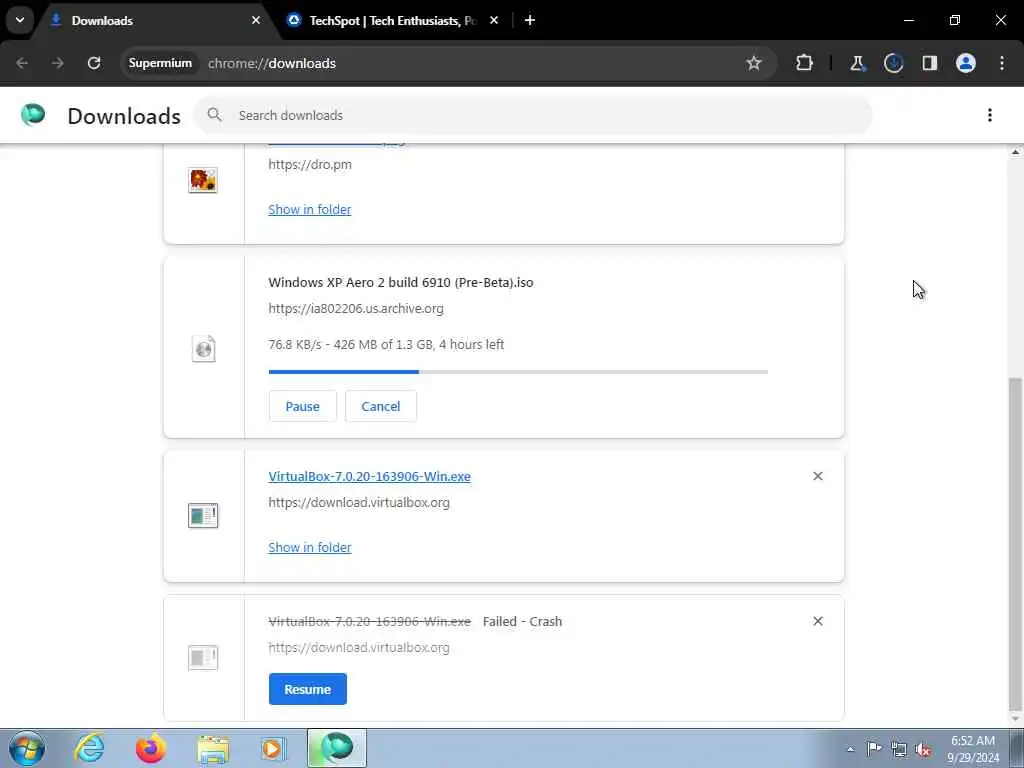Click the Supermium taskbar button

pyautogui.click(x=337, y=748)
